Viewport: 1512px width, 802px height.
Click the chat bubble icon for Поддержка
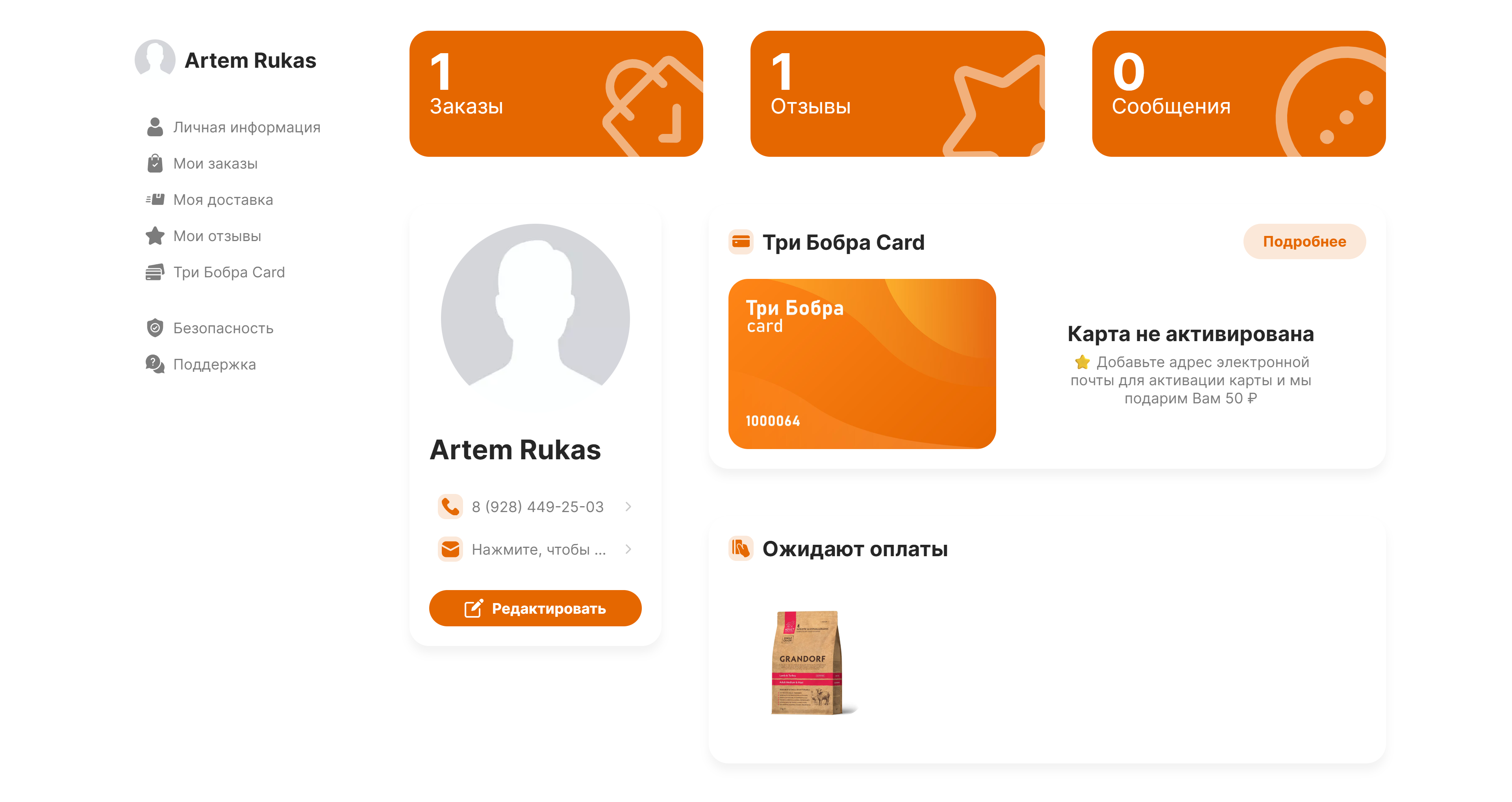click(x=155, y=364)
